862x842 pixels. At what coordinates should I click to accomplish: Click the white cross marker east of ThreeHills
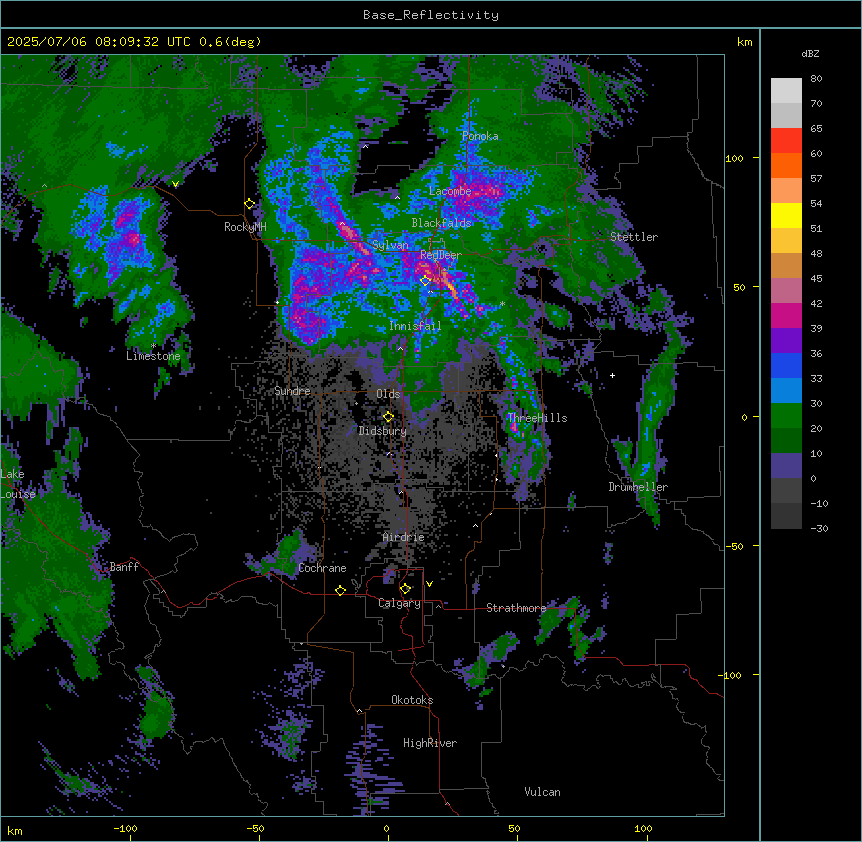point(612,375)
